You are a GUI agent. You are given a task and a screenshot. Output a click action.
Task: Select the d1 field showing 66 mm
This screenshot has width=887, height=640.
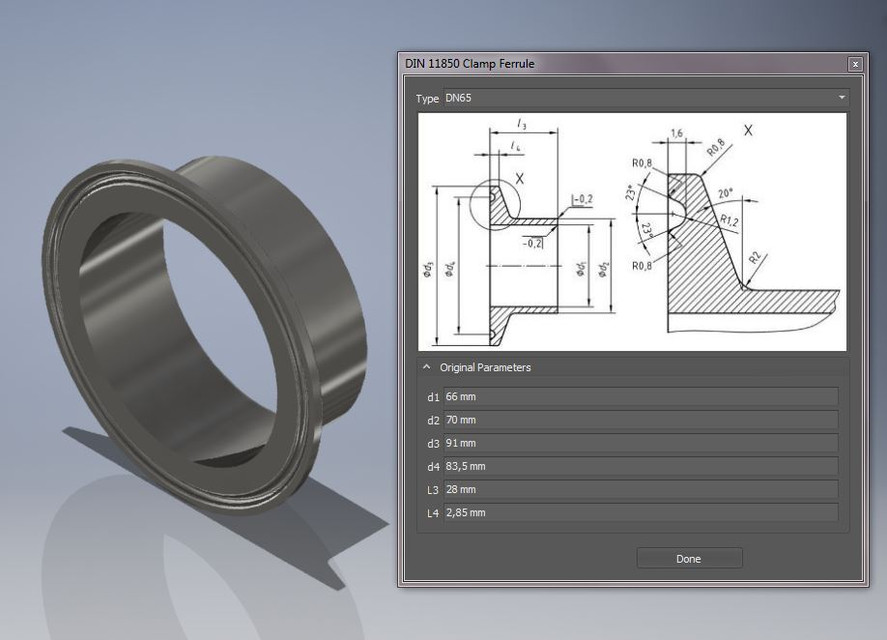tap(640, 396)
